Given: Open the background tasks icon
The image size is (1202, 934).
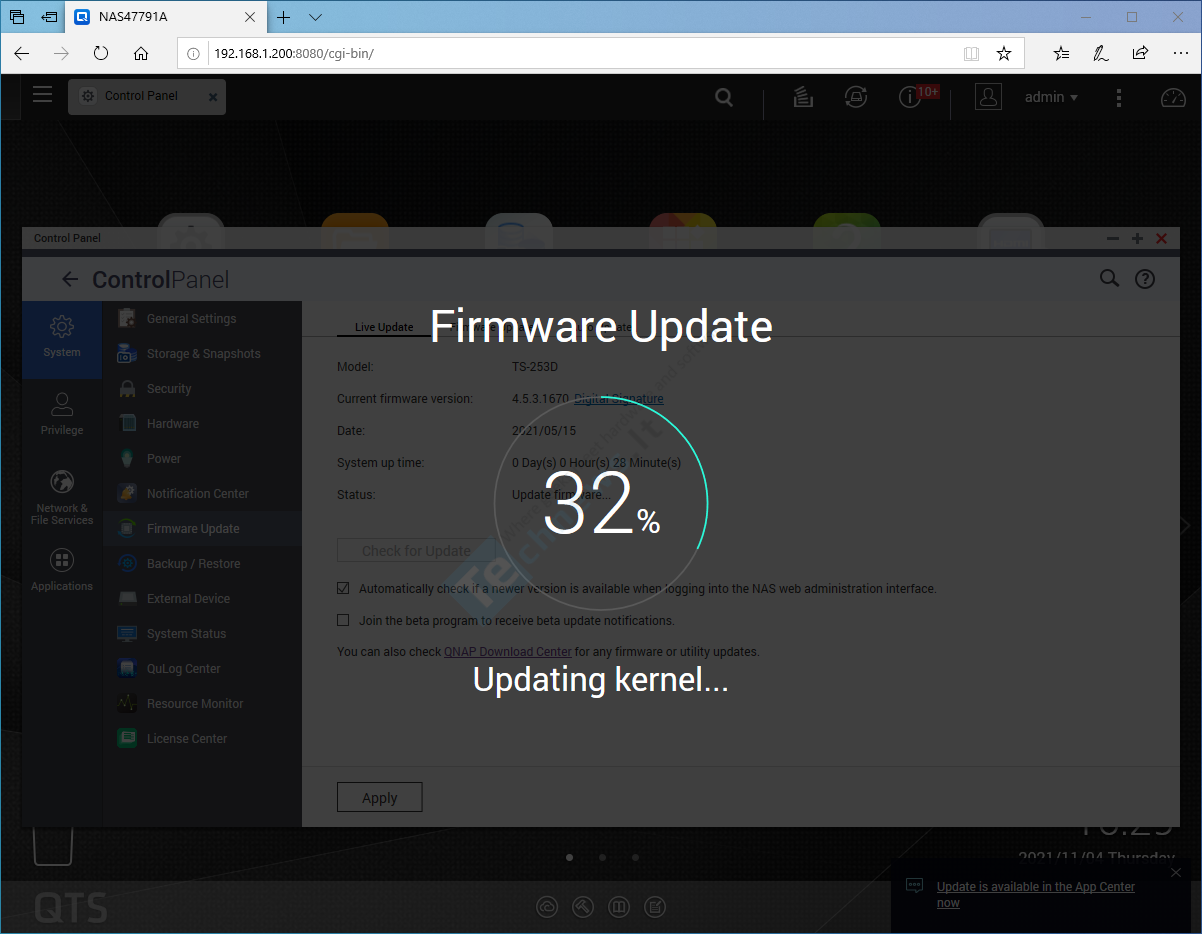Looking at the screenshot, I should point(802,97).
